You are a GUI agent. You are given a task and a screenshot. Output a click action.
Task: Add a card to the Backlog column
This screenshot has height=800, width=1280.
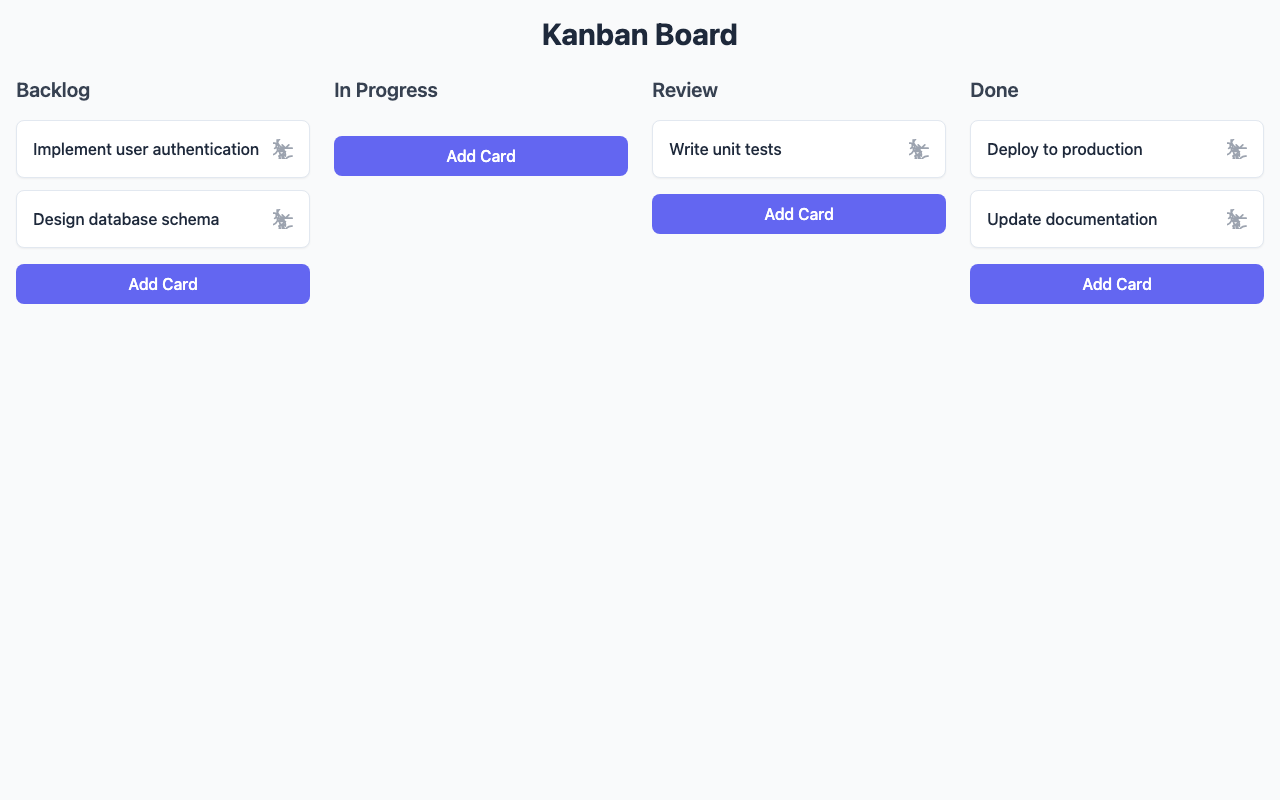[163, 284]
